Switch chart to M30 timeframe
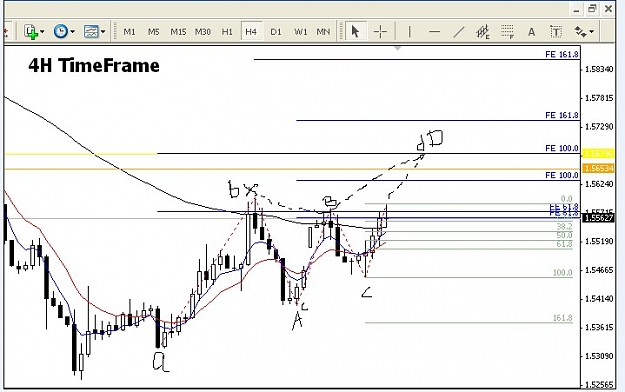This screenshot has height=392, width=625. 202,32
